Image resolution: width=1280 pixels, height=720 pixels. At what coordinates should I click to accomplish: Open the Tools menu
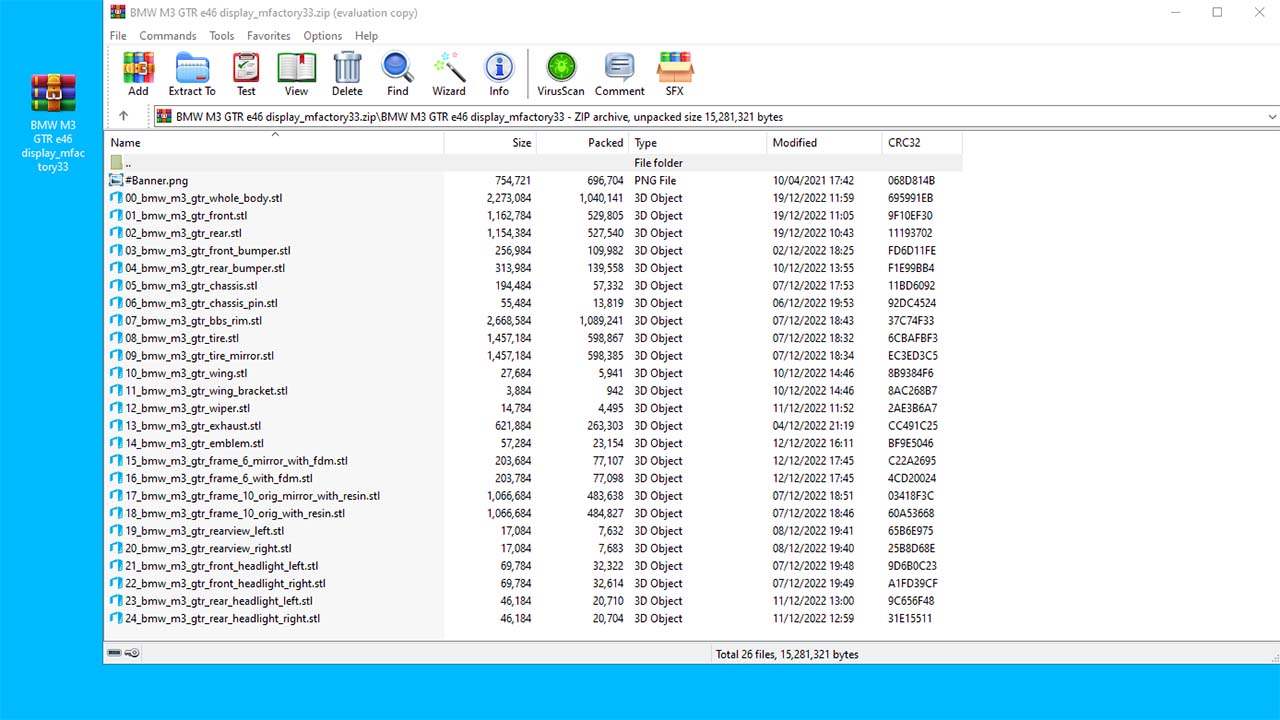[x=222, y=36]
